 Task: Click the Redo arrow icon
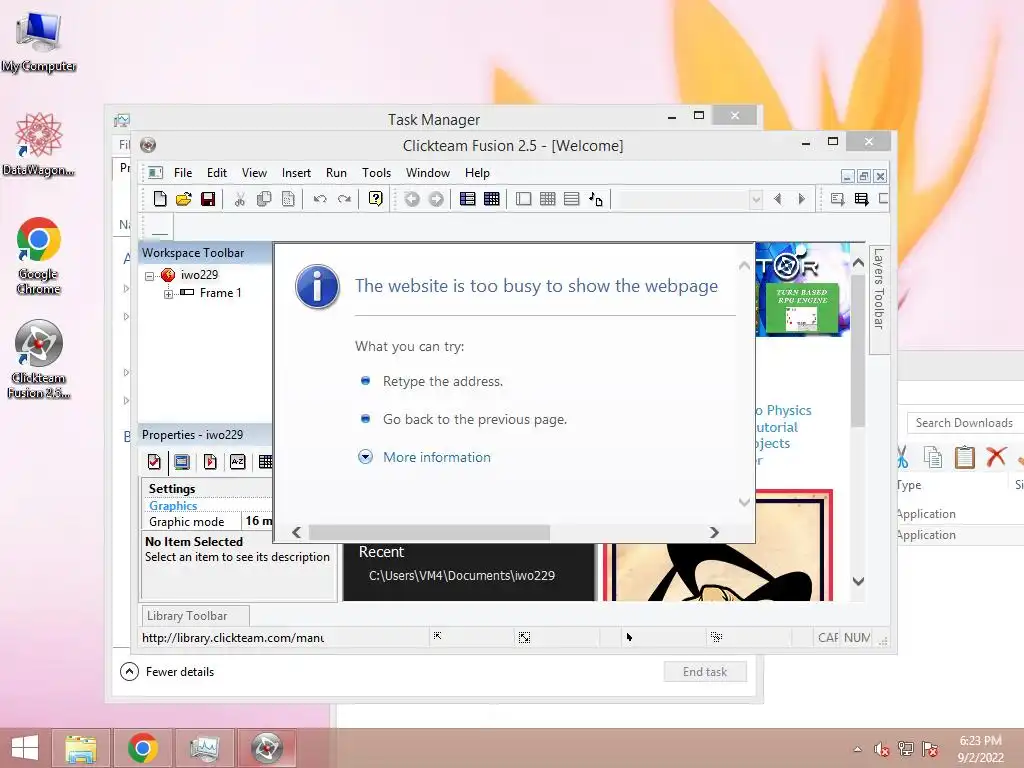coord(344,199)
